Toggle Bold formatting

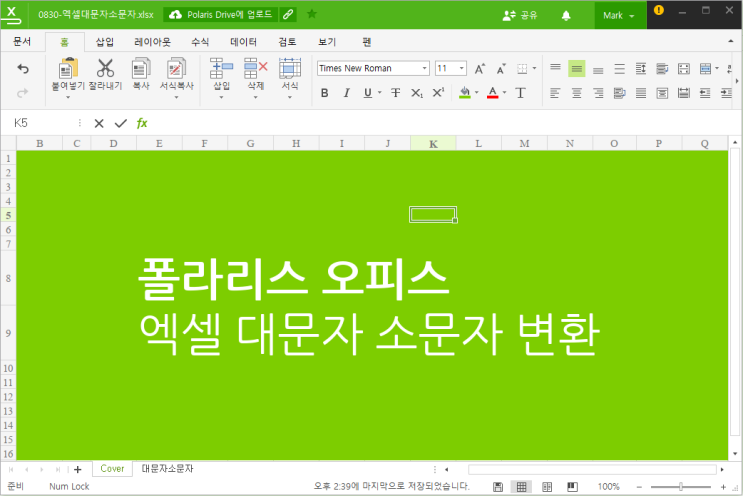pos(325,93)
